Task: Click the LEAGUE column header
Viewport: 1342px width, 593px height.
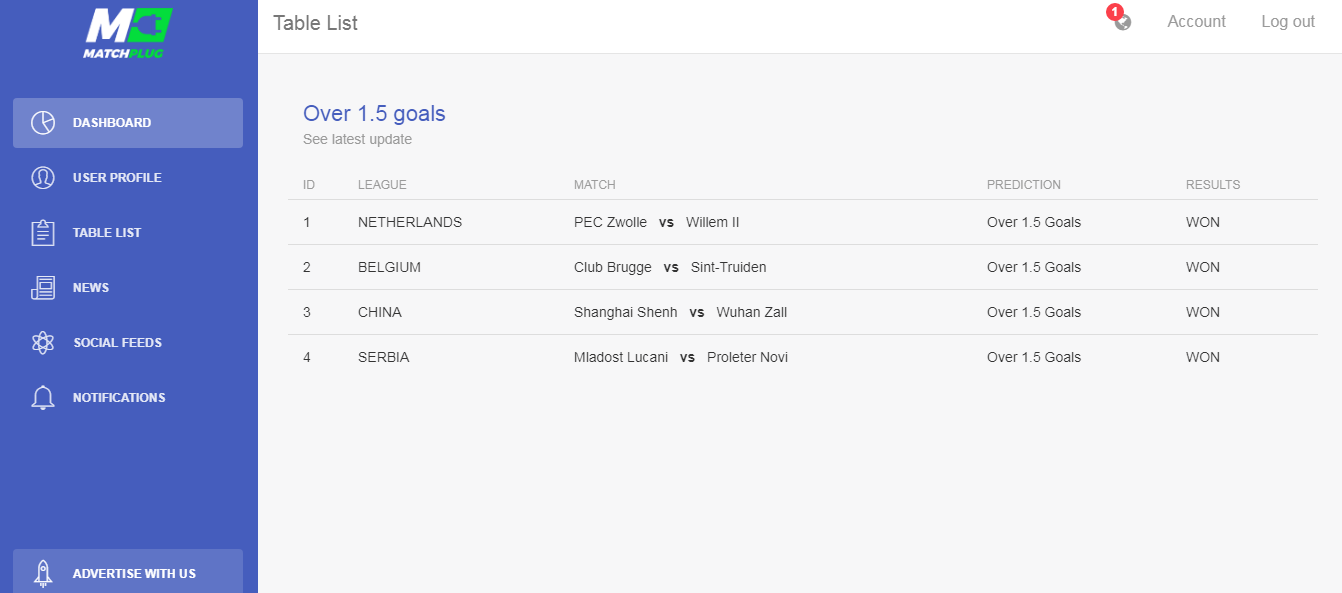Action: coord(382,185)
